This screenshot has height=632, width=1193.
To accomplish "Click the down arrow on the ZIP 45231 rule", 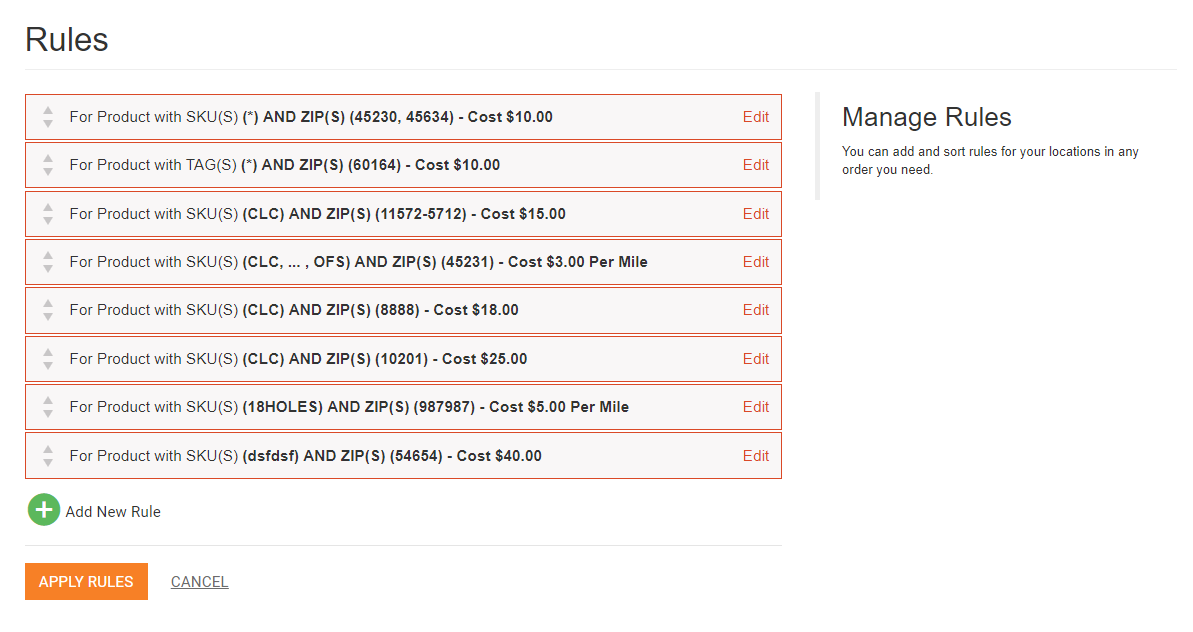I will [48, 269].
